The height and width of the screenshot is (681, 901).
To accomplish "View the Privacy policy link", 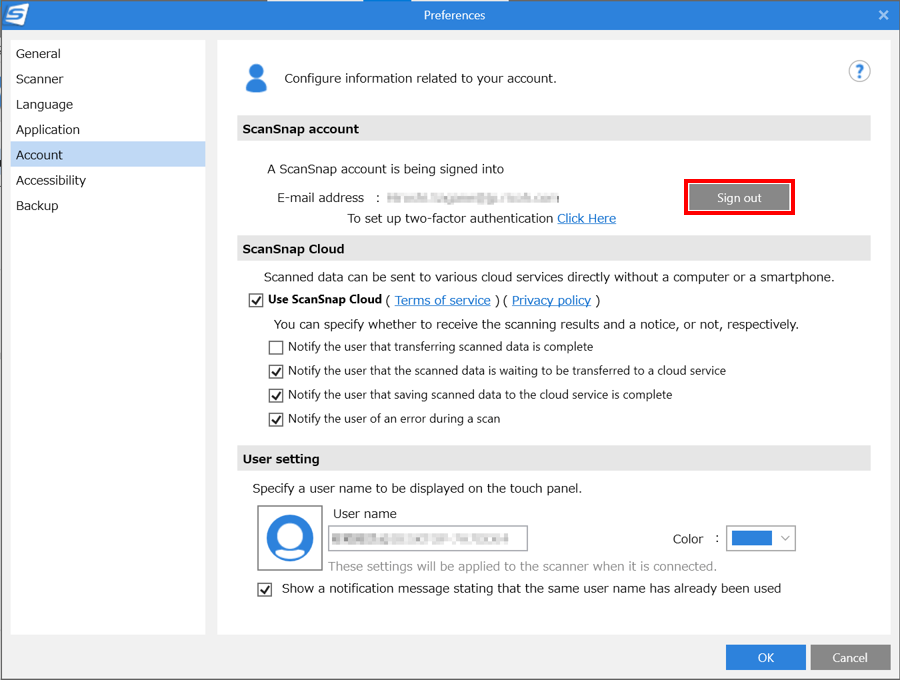I will [x=551, y=300].
